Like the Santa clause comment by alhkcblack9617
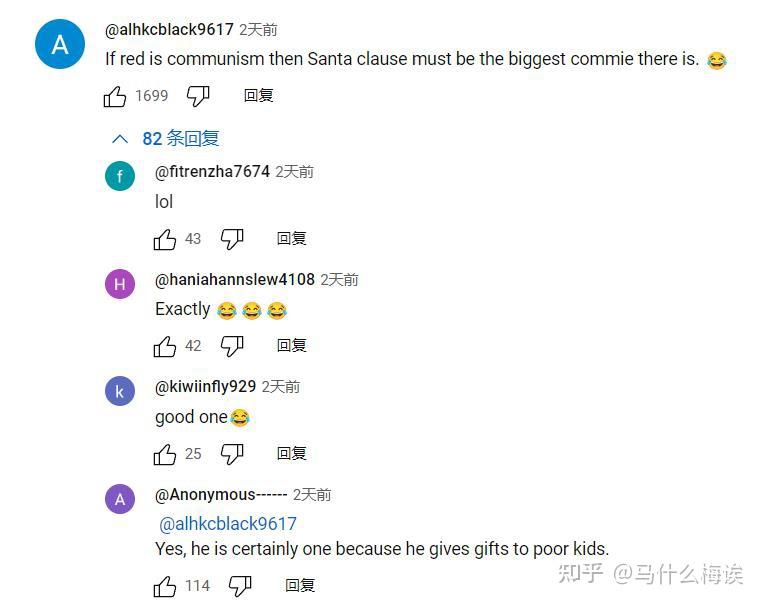This screenshot has width=762, height=605. pos(115,96)
